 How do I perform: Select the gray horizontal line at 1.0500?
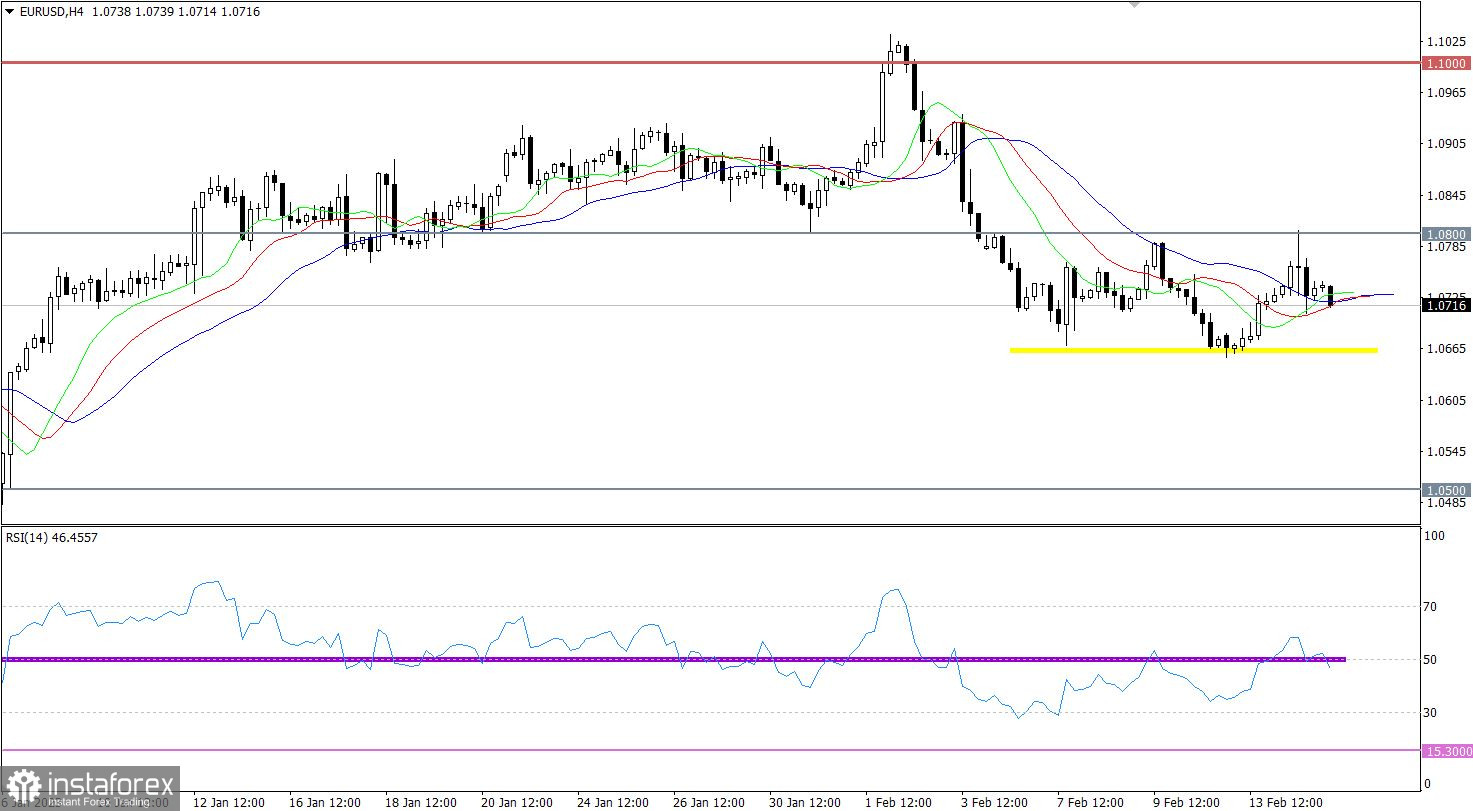pos(710,489)
